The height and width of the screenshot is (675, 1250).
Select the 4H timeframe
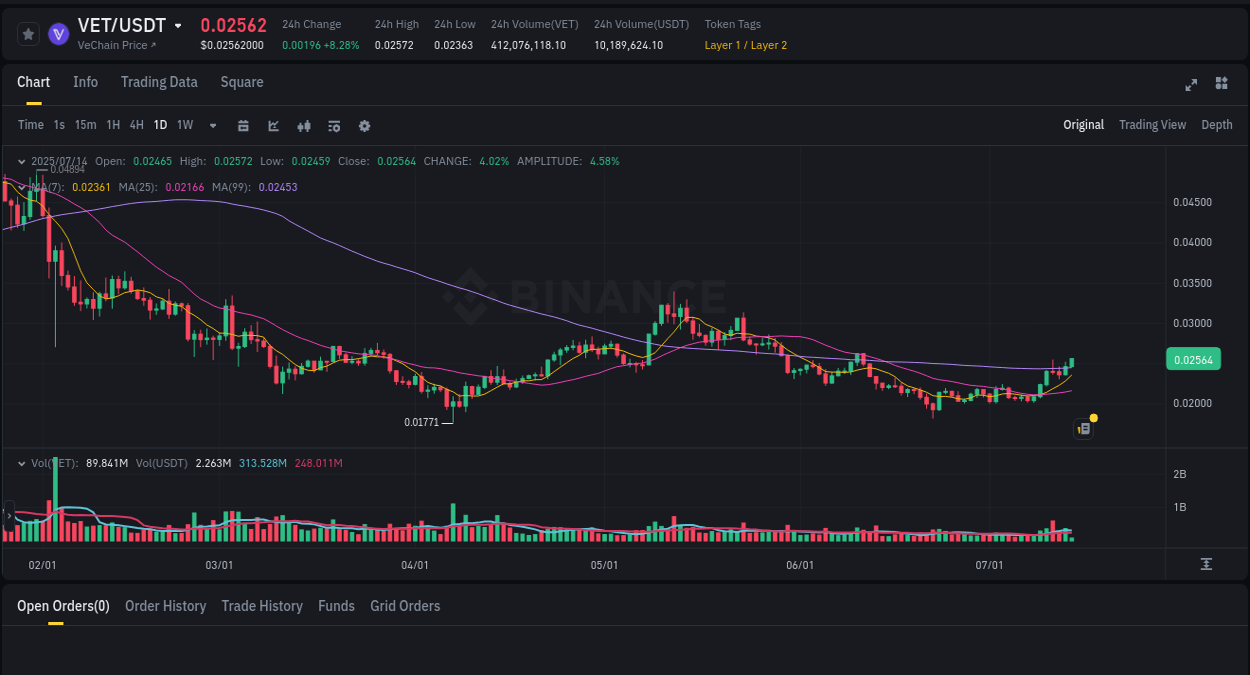[136, 125]
